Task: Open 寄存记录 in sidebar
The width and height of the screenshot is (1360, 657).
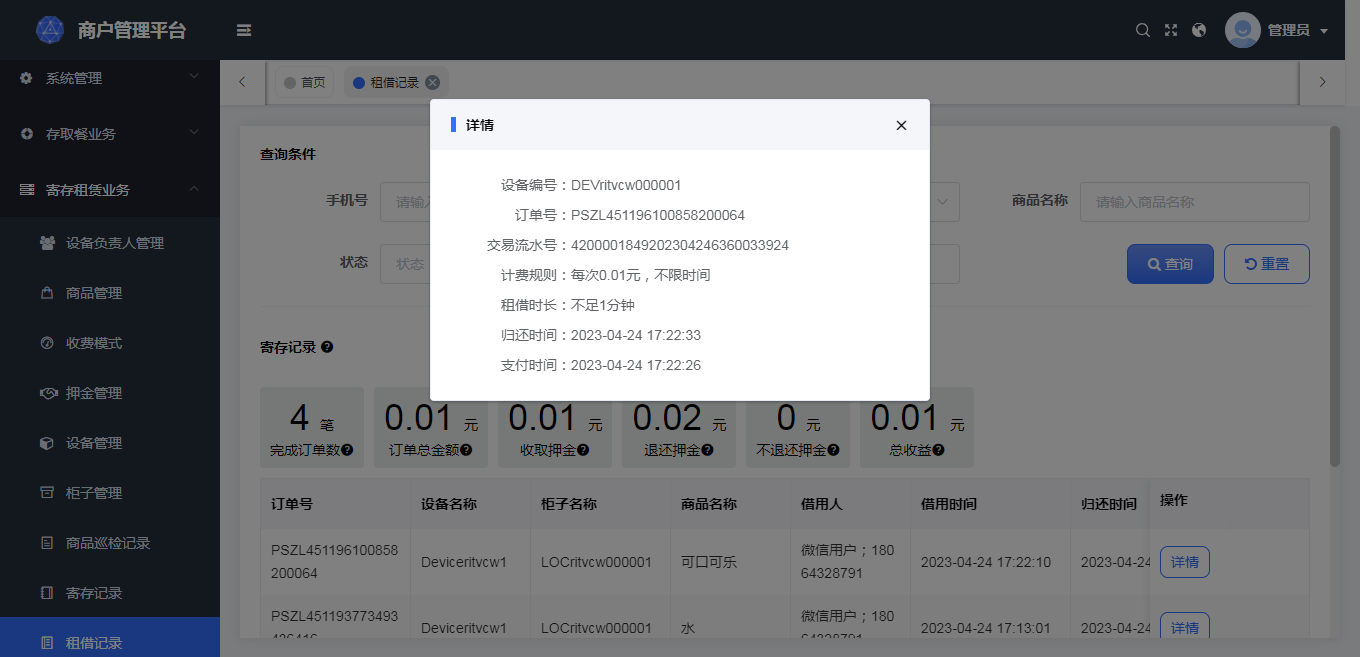Action: pyautogui.click(x=110, y=593)
